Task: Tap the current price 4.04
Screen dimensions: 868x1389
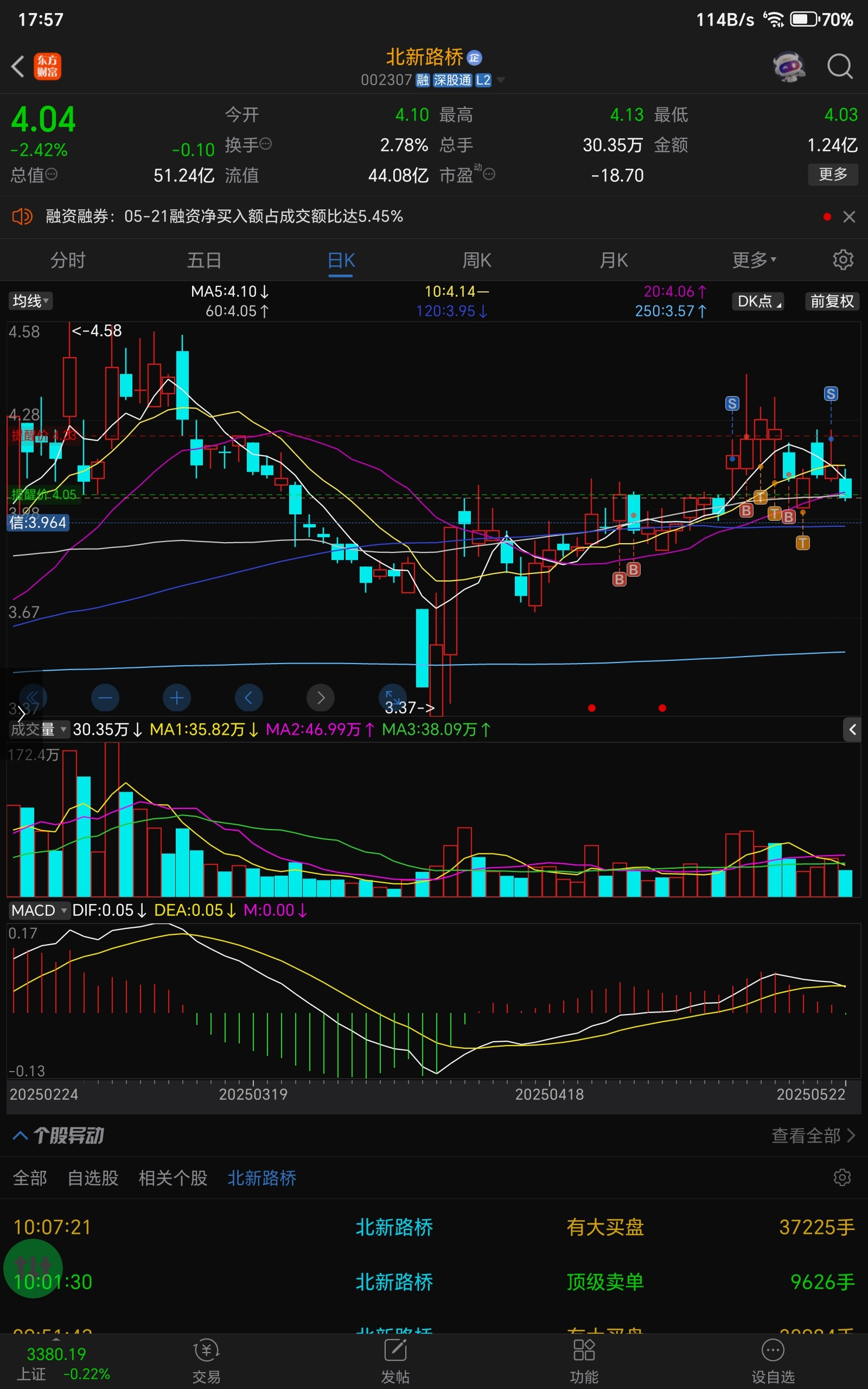Action: point(43,120)
